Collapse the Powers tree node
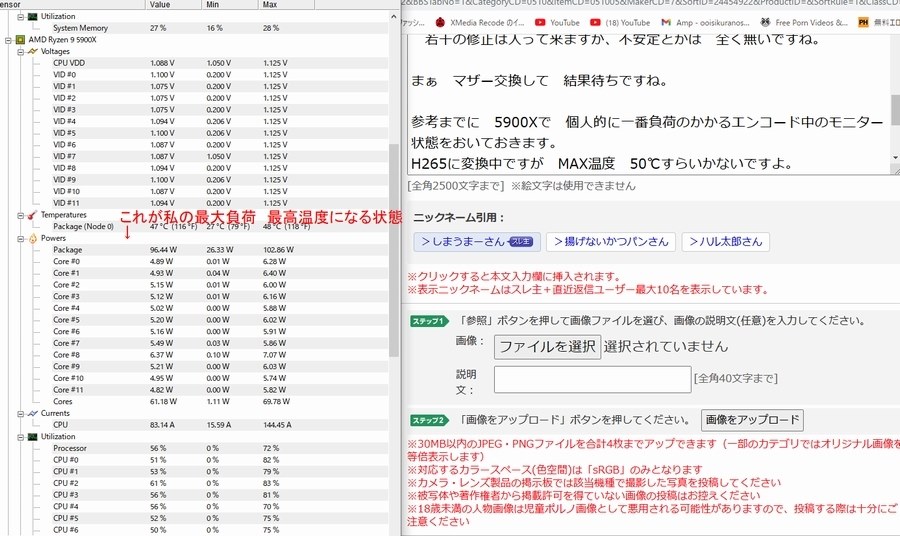The height and width of the screenshot is (536, 900). [x=21, y=239]
